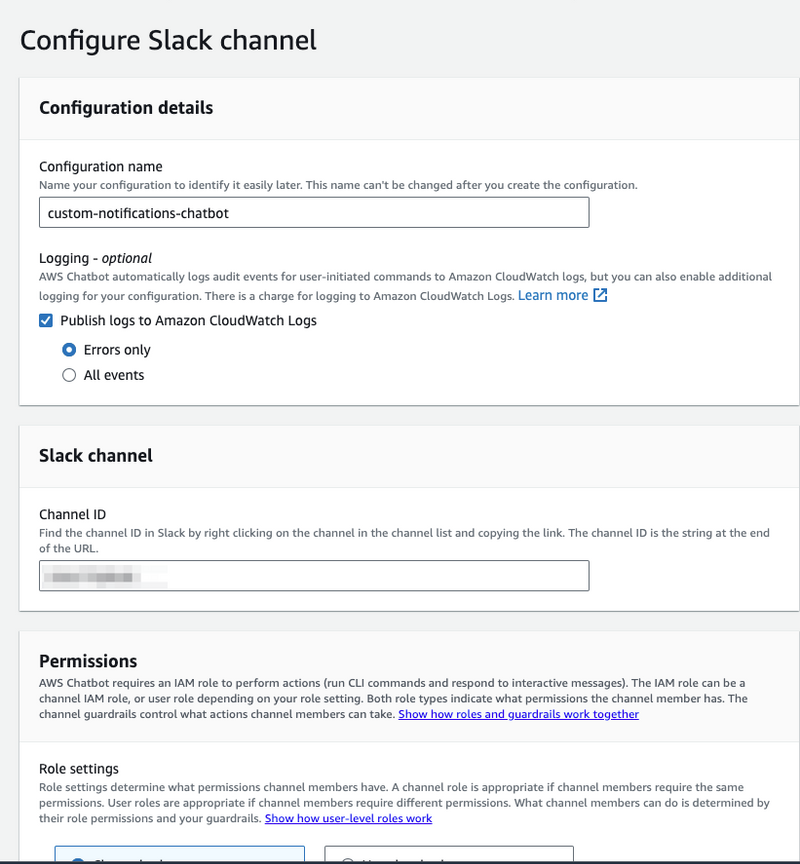
Task: Choose the first role settings option tile
Action: tap(180, 855)
